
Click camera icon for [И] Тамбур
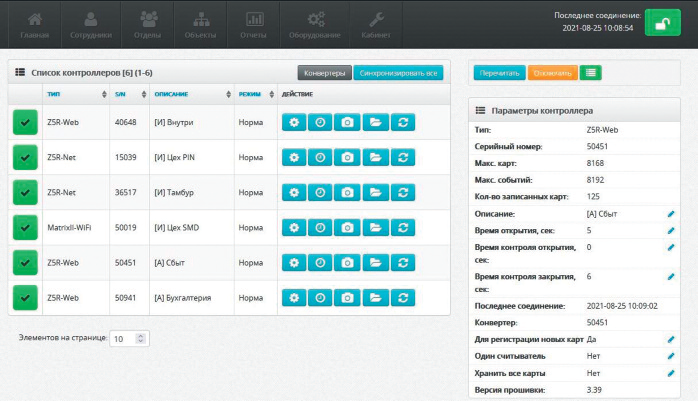[x=347, y=192]
